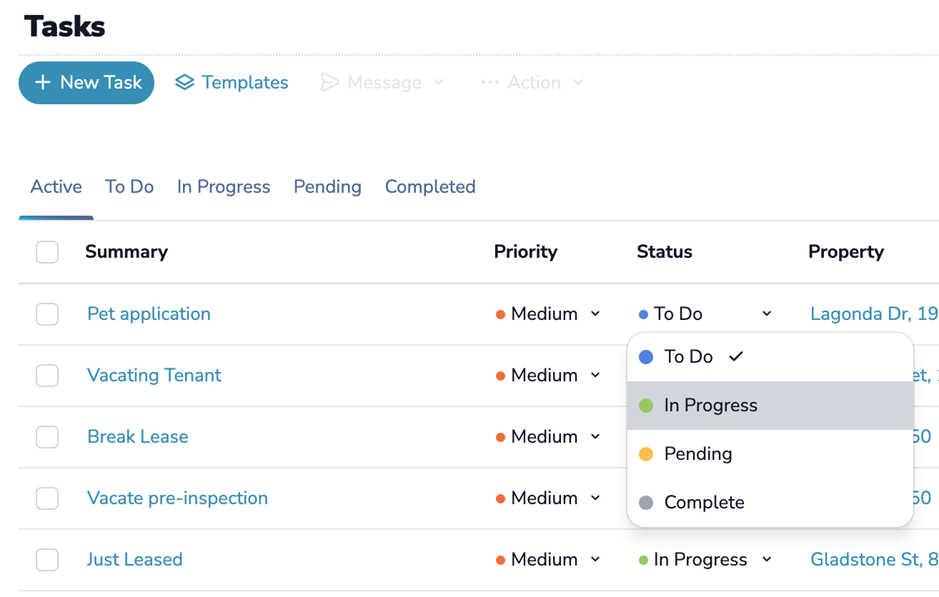Select the Pending tab
The image size is (939, 597).
[327, 186]
